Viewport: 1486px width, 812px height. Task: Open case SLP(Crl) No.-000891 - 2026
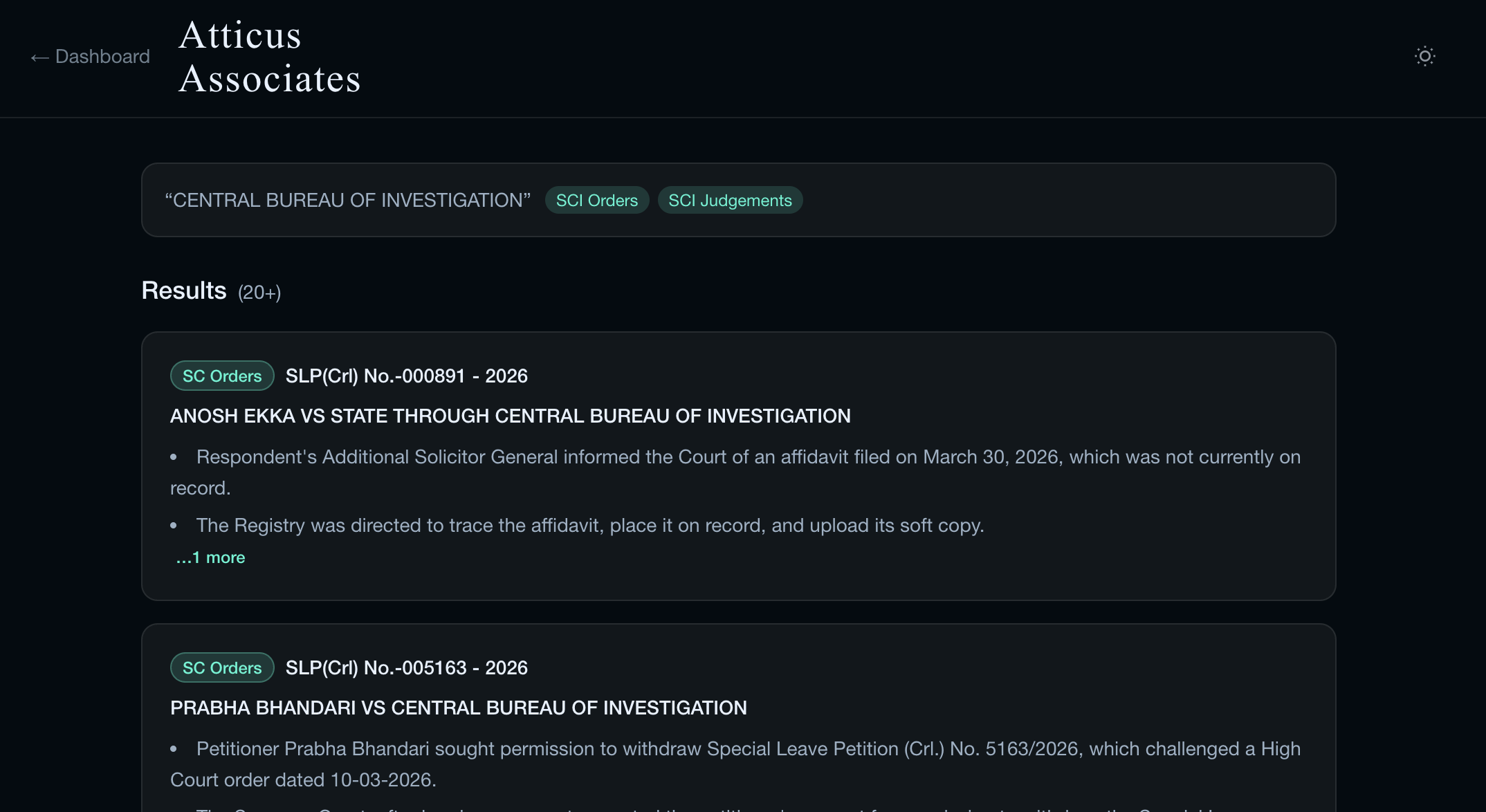[406, 376]
